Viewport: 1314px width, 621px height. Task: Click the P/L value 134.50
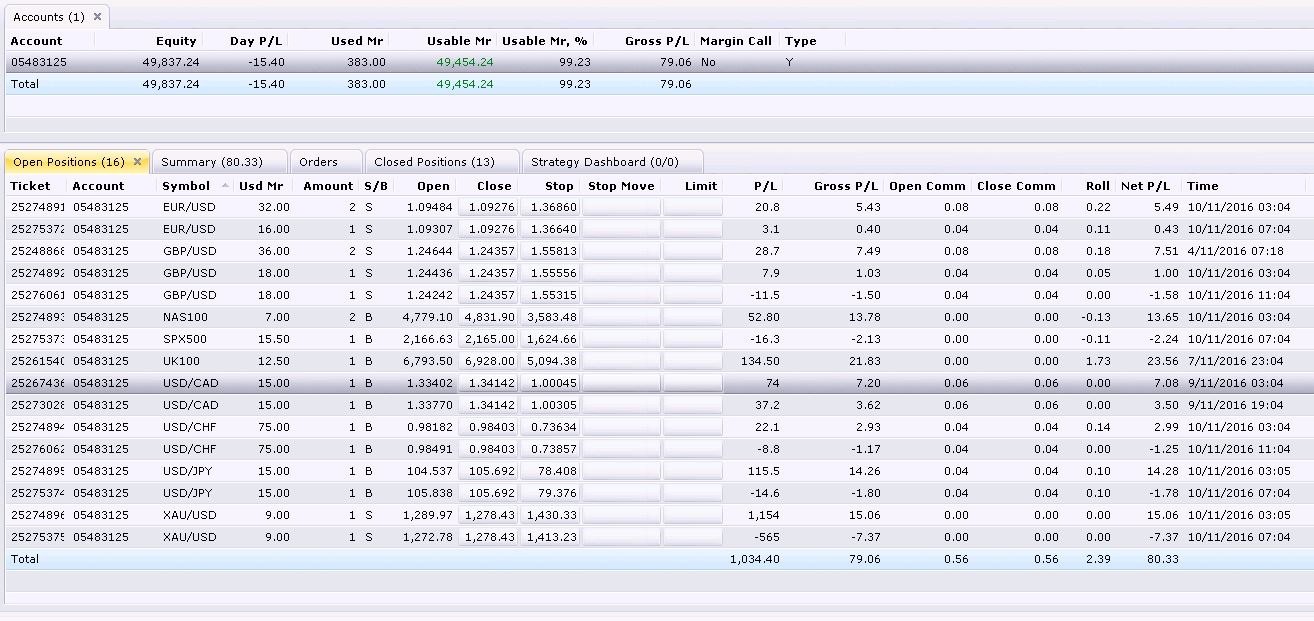coord(761,361)
